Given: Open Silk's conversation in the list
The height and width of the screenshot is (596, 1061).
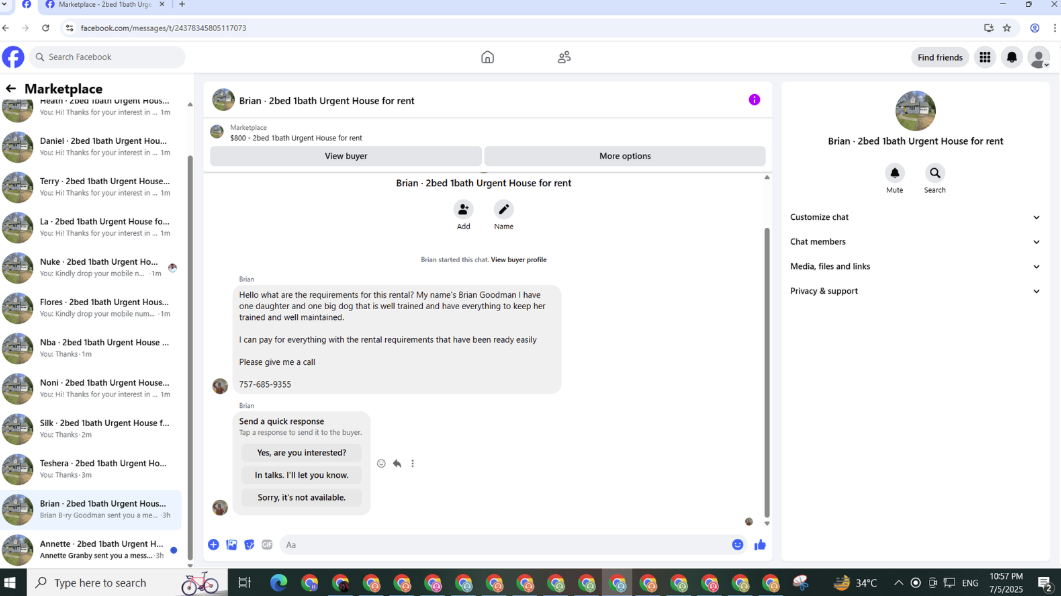Looking at the screenshot, I should [91, 429].
